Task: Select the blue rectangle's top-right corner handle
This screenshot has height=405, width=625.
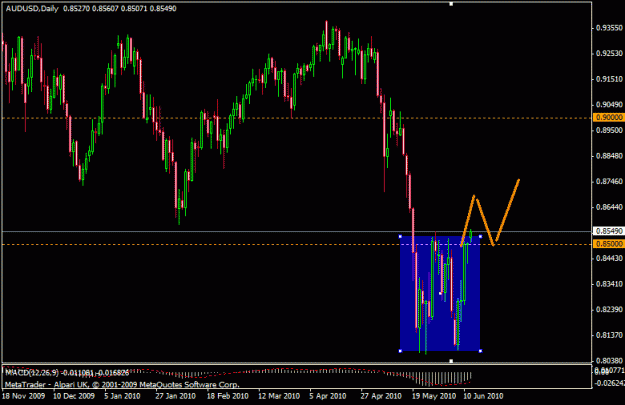Action: [x=480, y=236]
